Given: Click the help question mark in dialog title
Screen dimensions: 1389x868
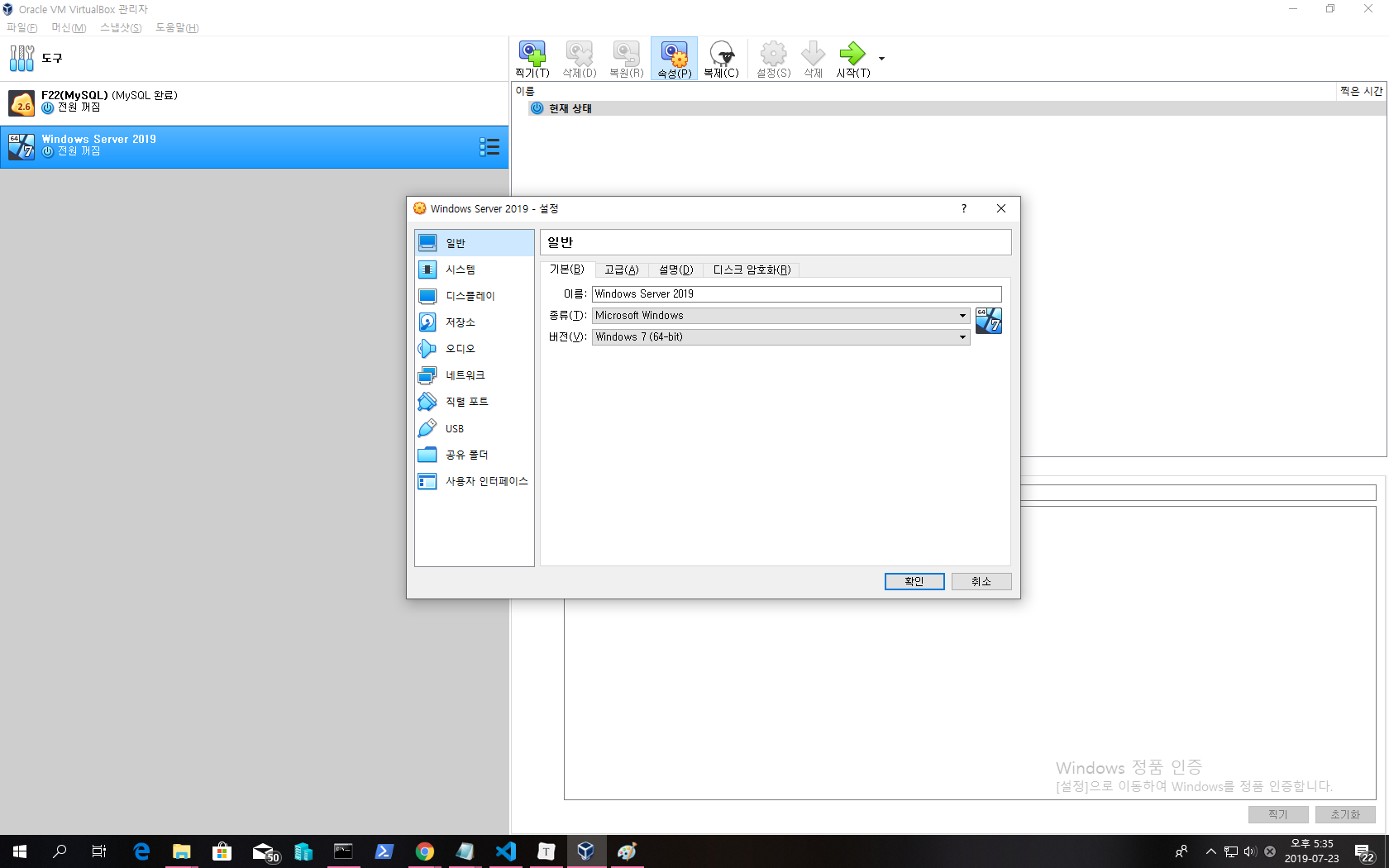Looking at the screenshot, I should [964, 208].
